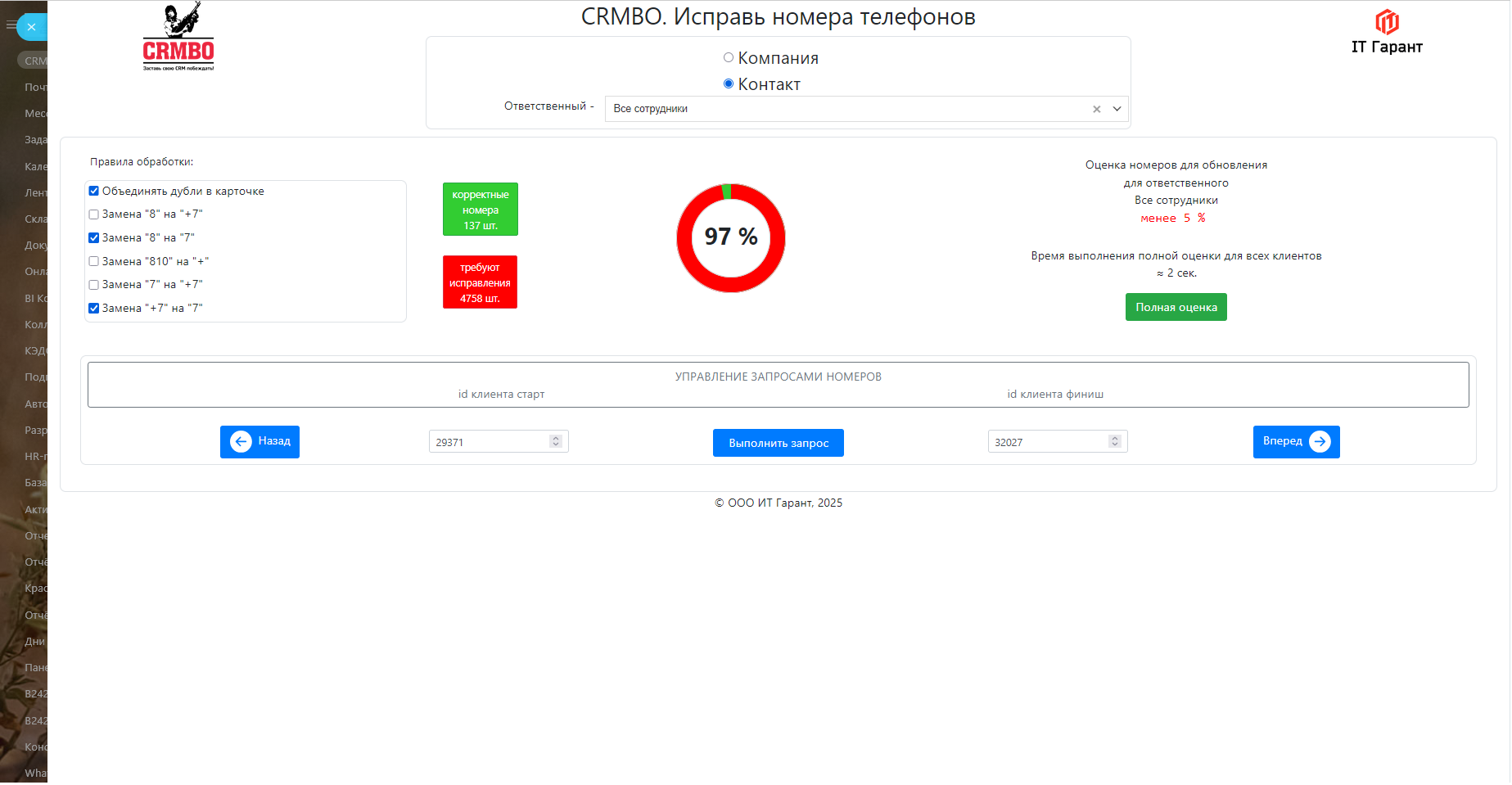
Task: Click the hamburger menu icon in sidebar
Action: click(11, 25)
